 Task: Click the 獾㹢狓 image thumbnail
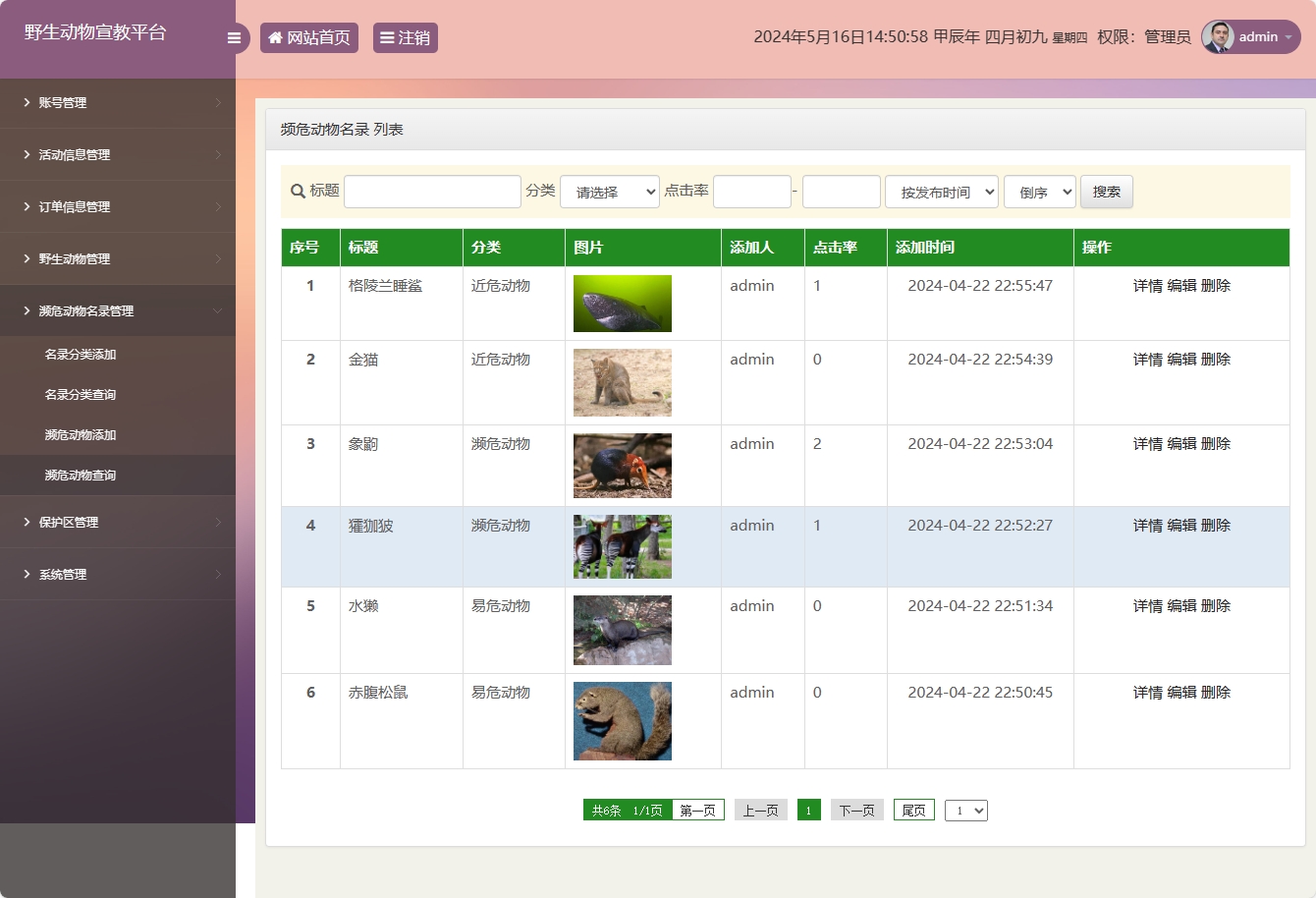click(622, 547)
